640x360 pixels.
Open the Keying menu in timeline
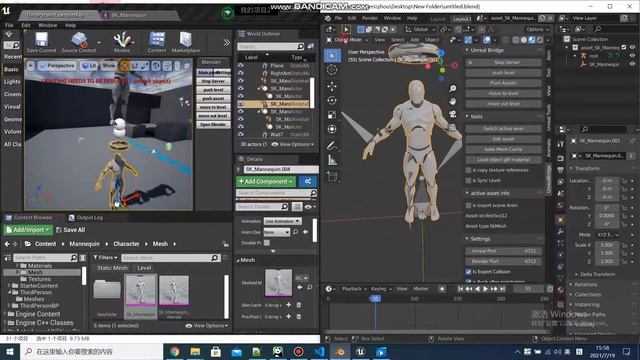(x=380, y=289)
